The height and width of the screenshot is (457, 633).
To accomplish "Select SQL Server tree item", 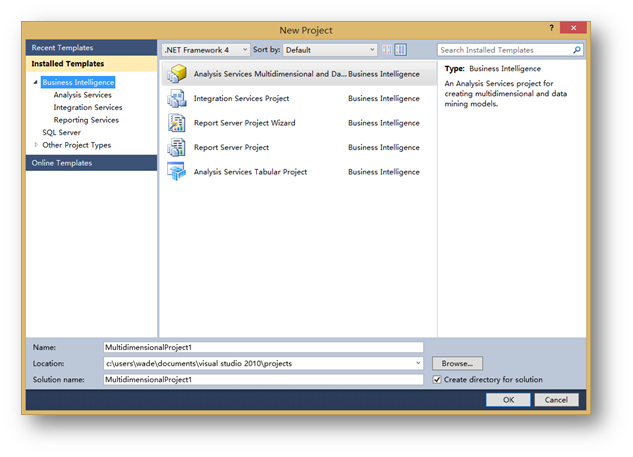I will (61, 132).
